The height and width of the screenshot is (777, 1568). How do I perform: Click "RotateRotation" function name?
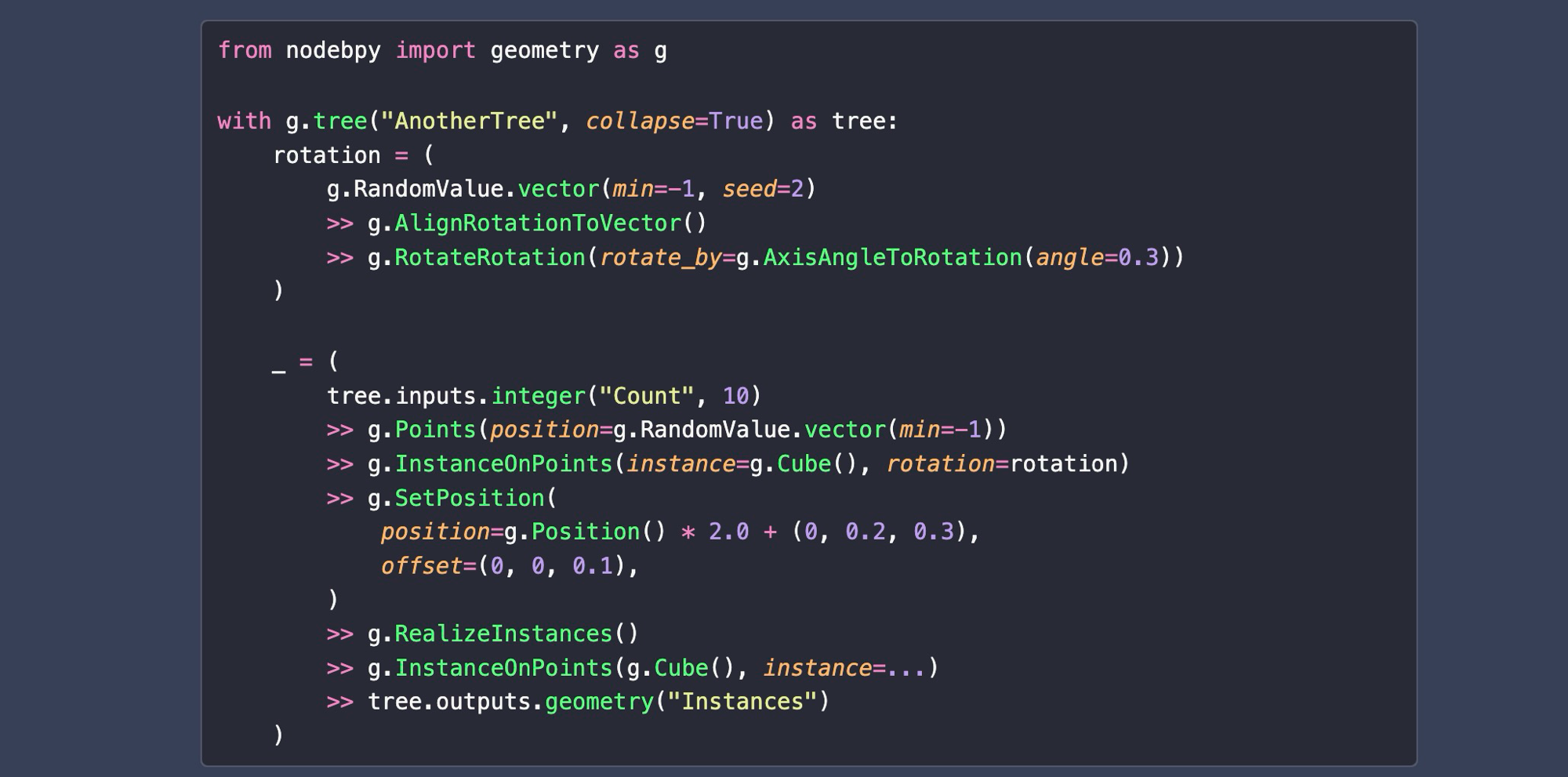click(x=490, y=257)
